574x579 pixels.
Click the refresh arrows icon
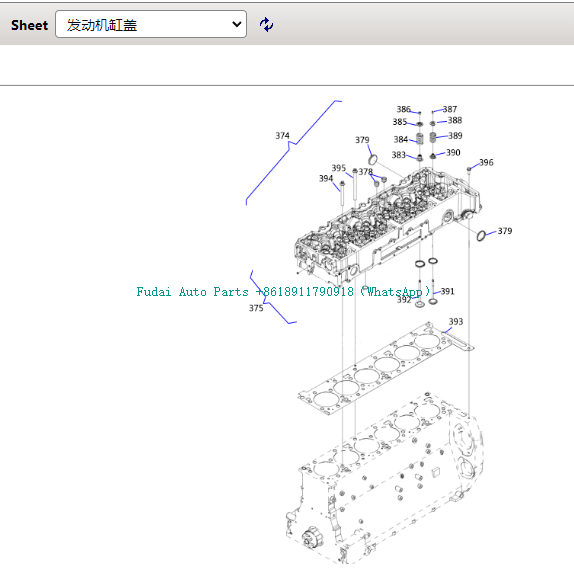(x=266, y=25)
